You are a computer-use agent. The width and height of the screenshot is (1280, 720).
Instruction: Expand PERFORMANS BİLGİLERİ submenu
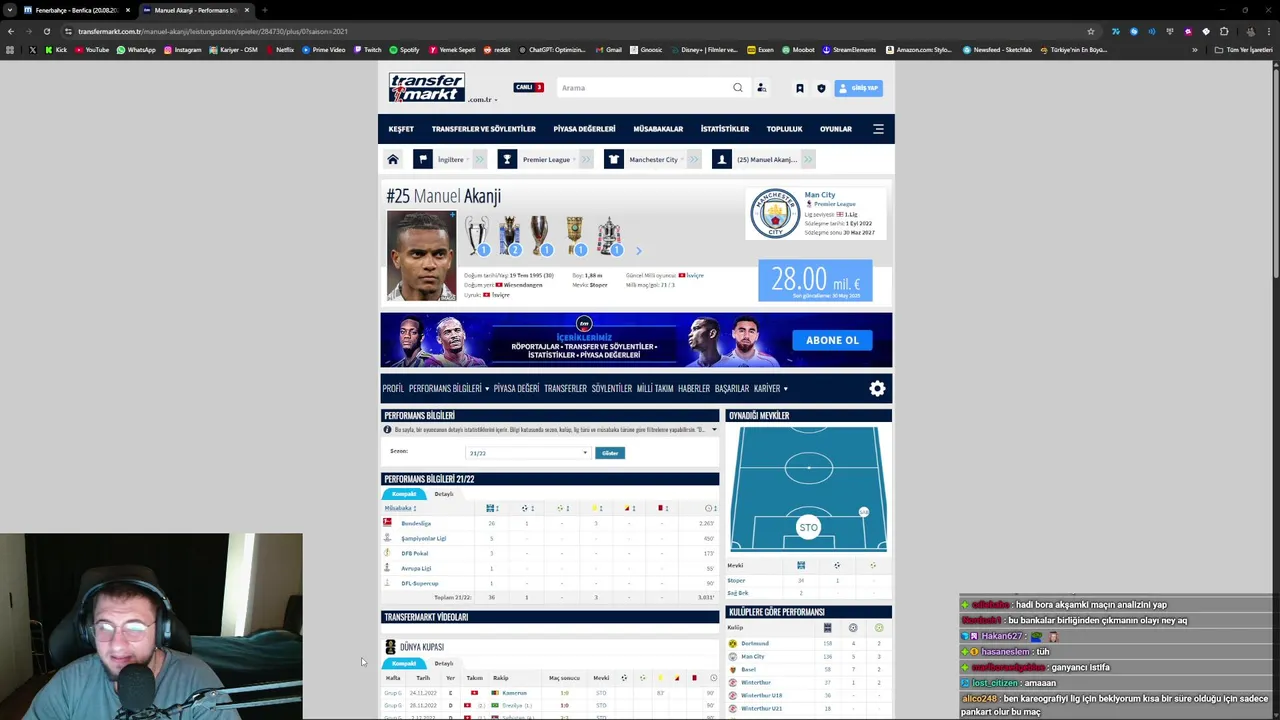click(x=448, y=388)
